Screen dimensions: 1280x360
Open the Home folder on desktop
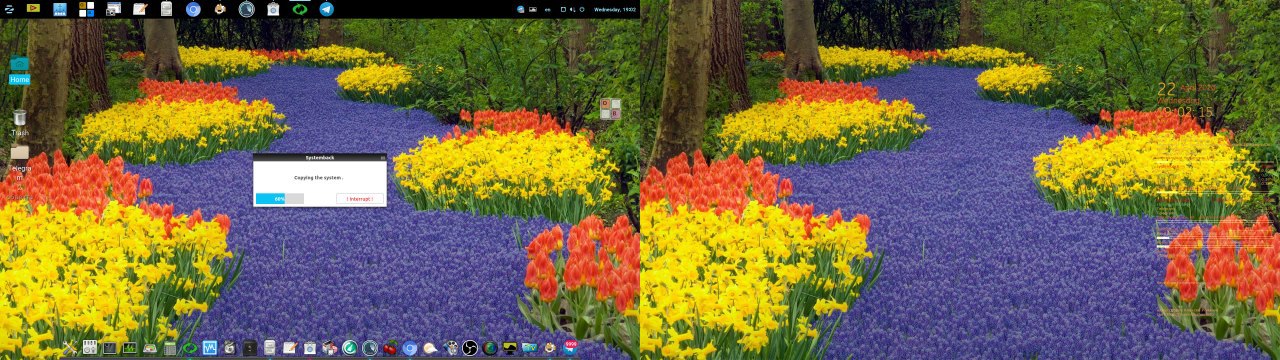coord(19,70)
